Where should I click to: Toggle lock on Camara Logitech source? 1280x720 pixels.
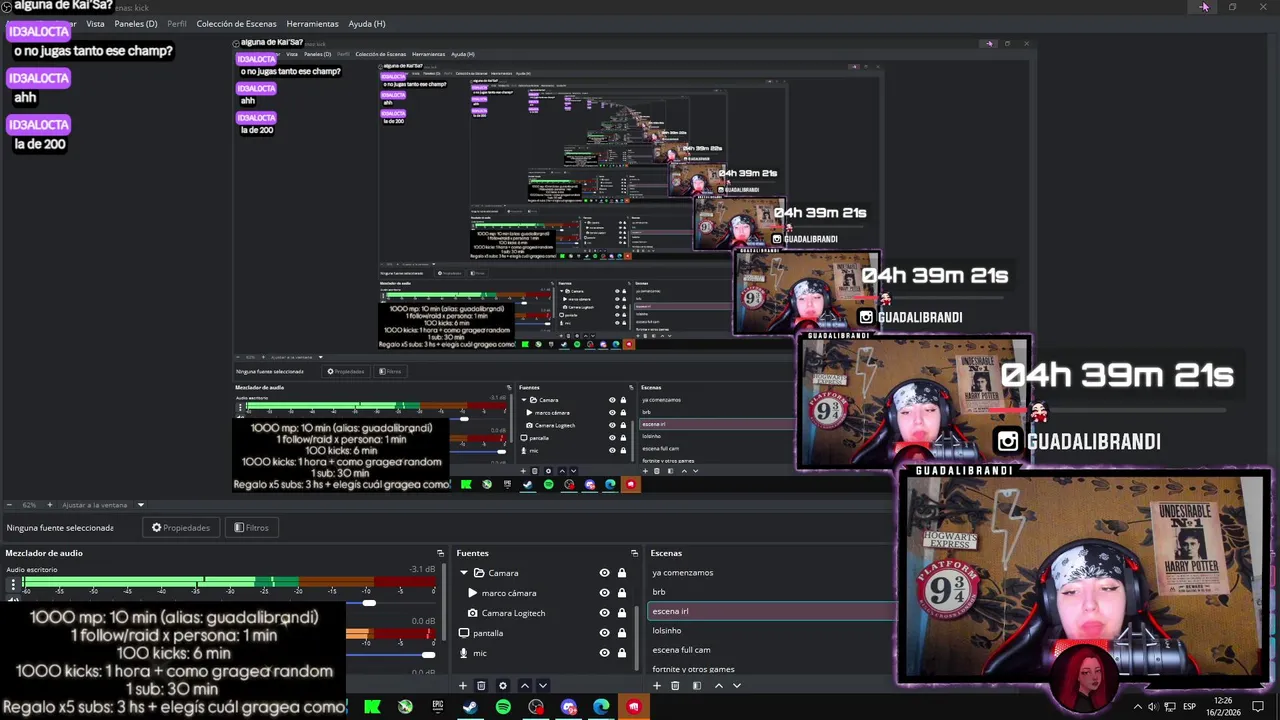621,613
